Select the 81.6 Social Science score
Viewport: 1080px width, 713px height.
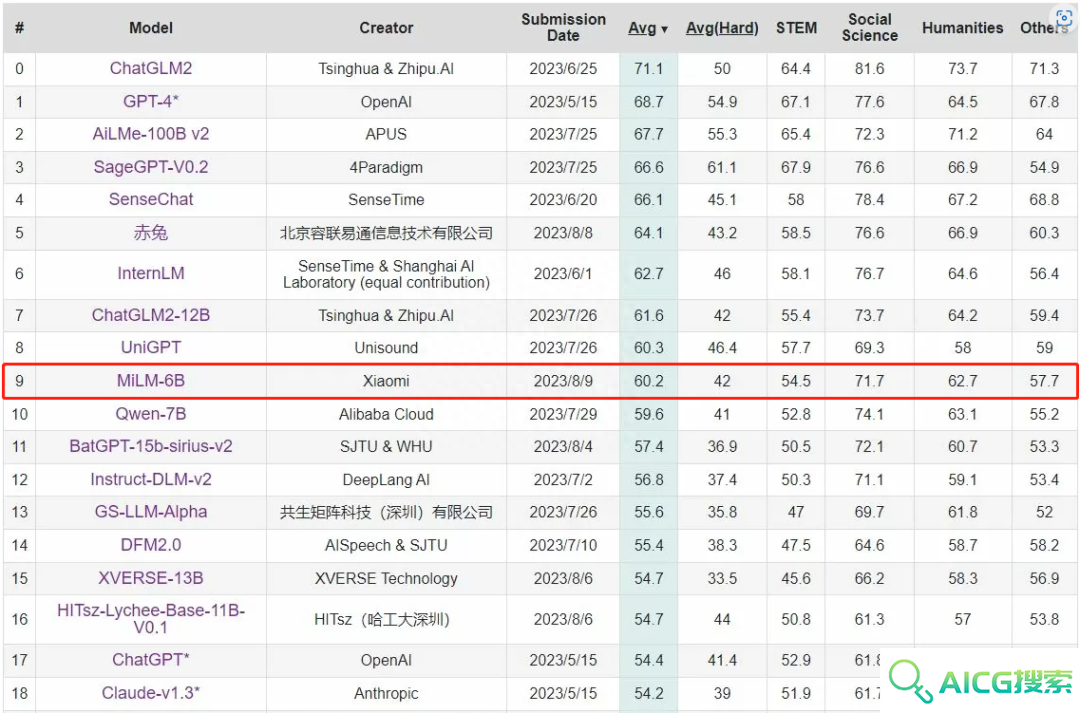pos(870,68)
